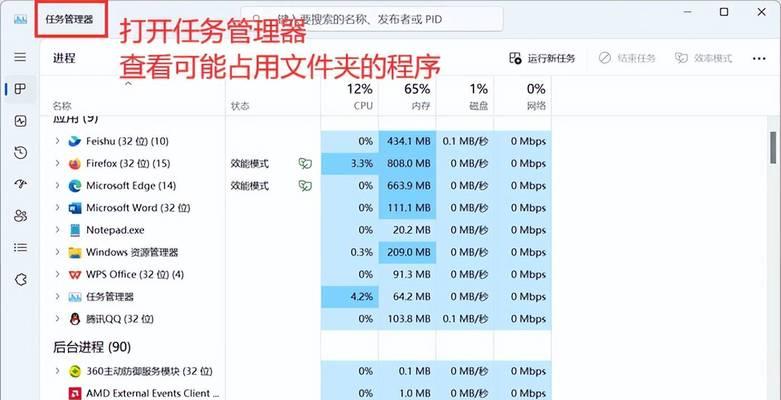This screenshot has width=781, height=400.
Task: Click the Microsoft Edge app icon
Action: [x=75, y=186]
